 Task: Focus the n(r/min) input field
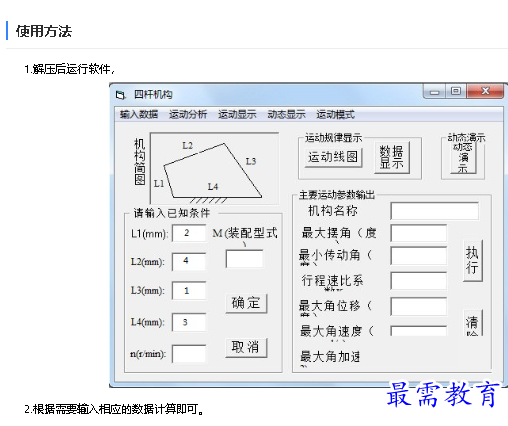(x=189, y=354)
